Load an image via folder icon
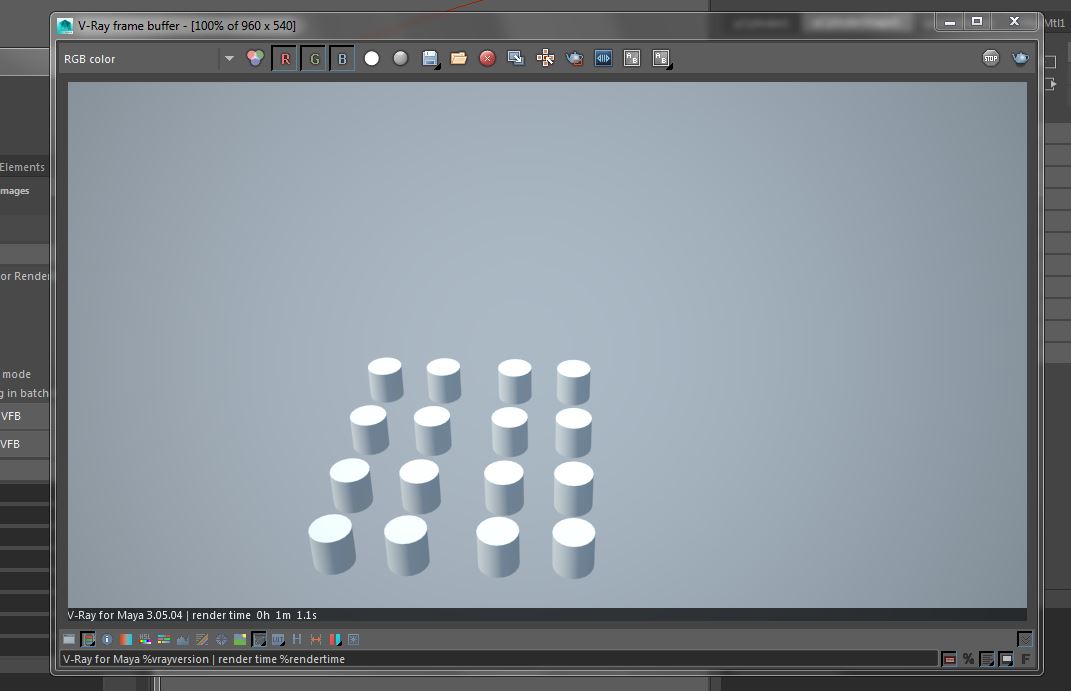The height and width of the screenshot is (691, 1071). (459, 59)
